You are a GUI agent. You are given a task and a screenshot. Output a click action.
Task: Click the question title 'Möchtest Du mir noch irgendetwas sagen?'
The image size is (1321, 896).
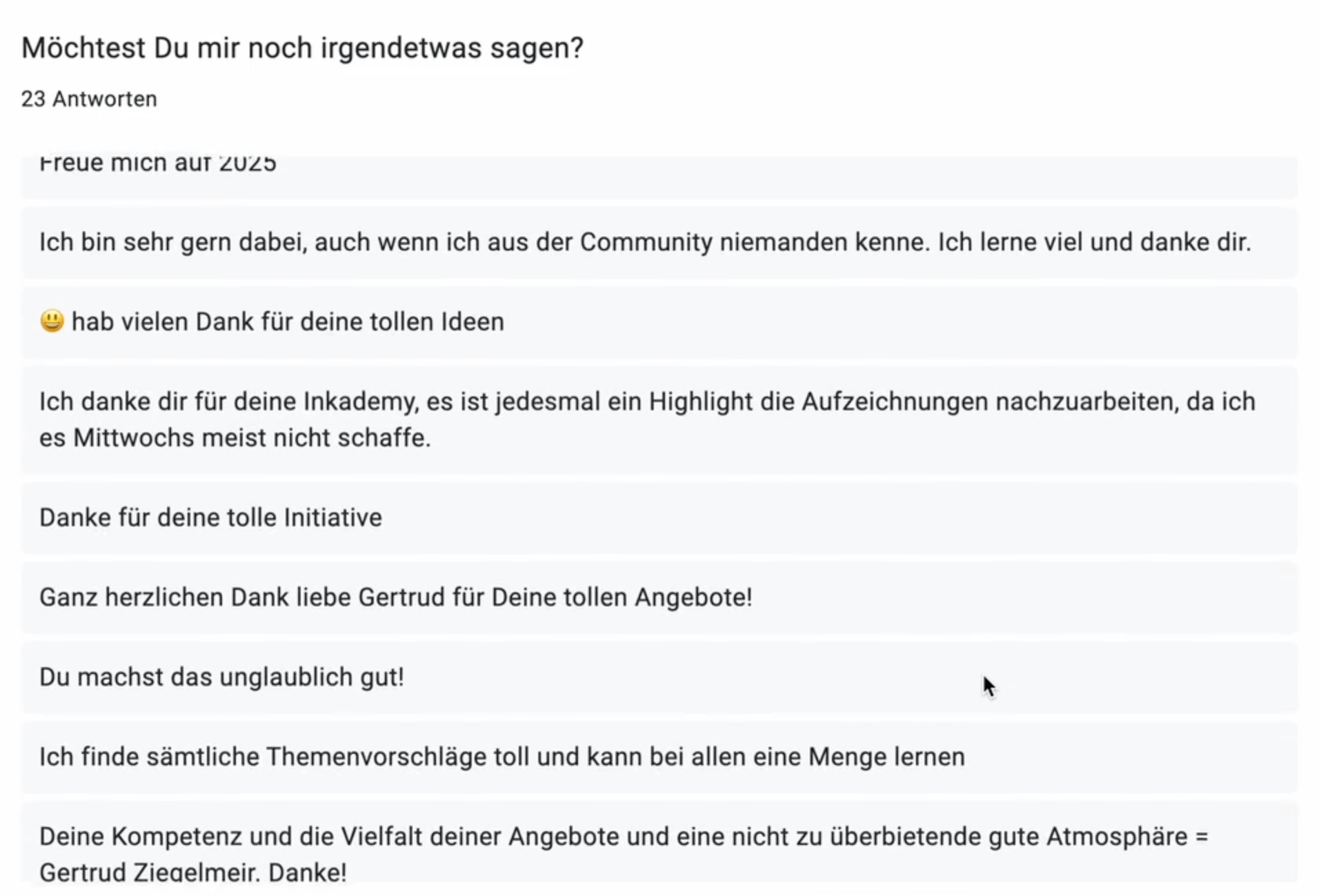[x=302, y=48]
